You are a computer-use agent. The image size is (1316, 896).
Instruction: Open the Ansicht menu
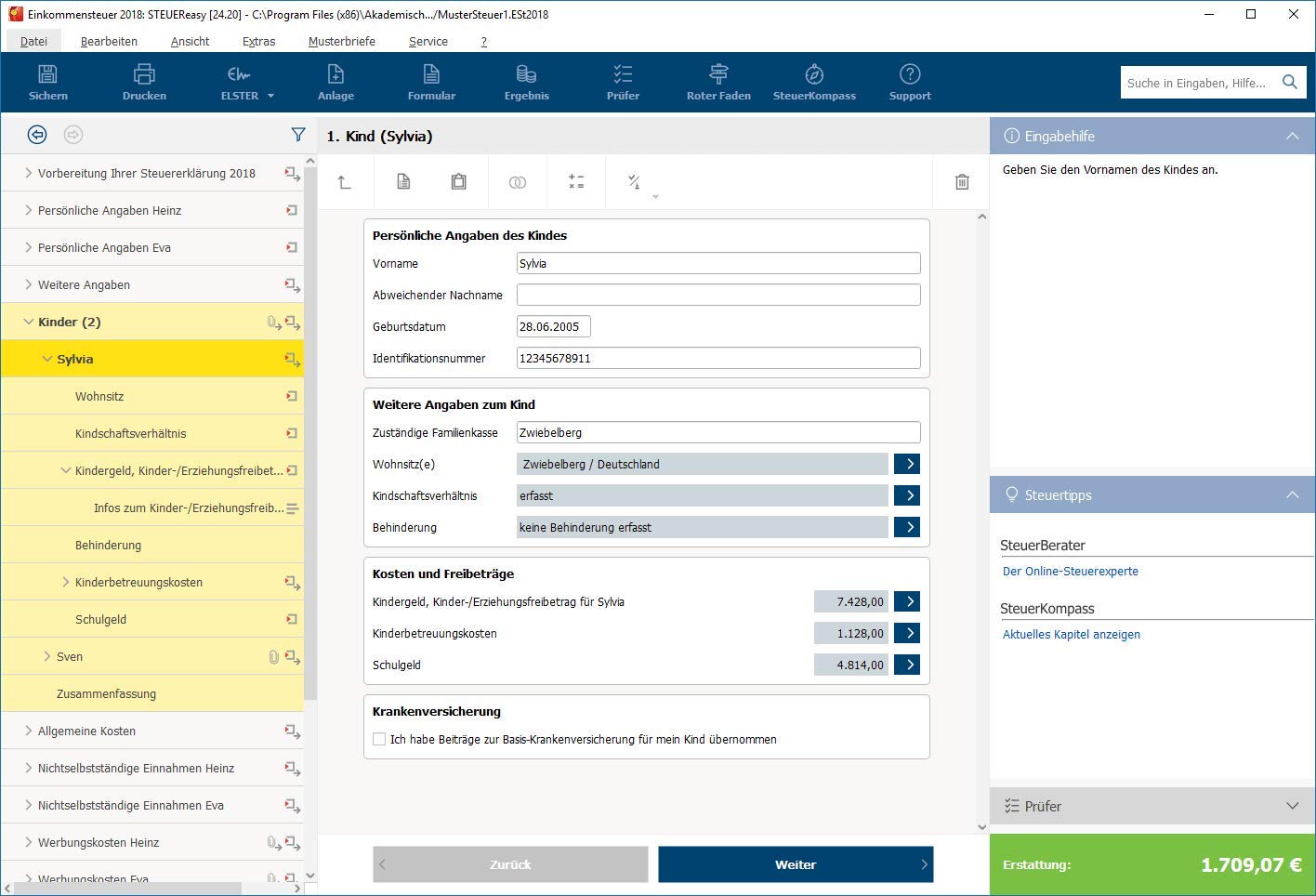(x=190, y=41)
